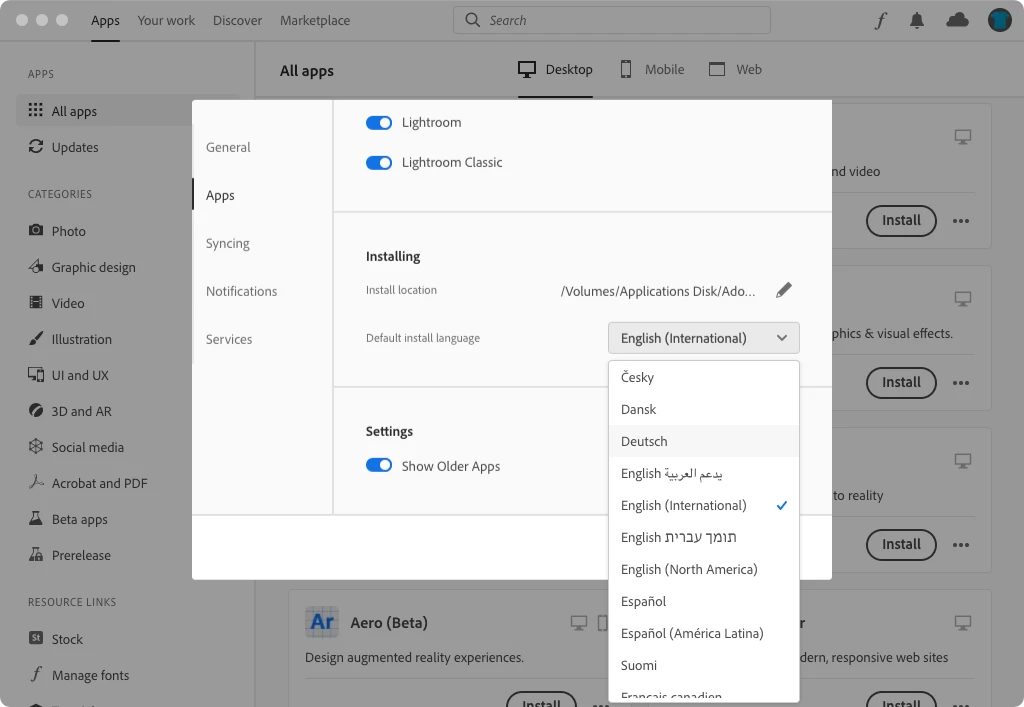Switch to Web apps tab
Screen dimensions: 1024x707
tap(735, 69)
